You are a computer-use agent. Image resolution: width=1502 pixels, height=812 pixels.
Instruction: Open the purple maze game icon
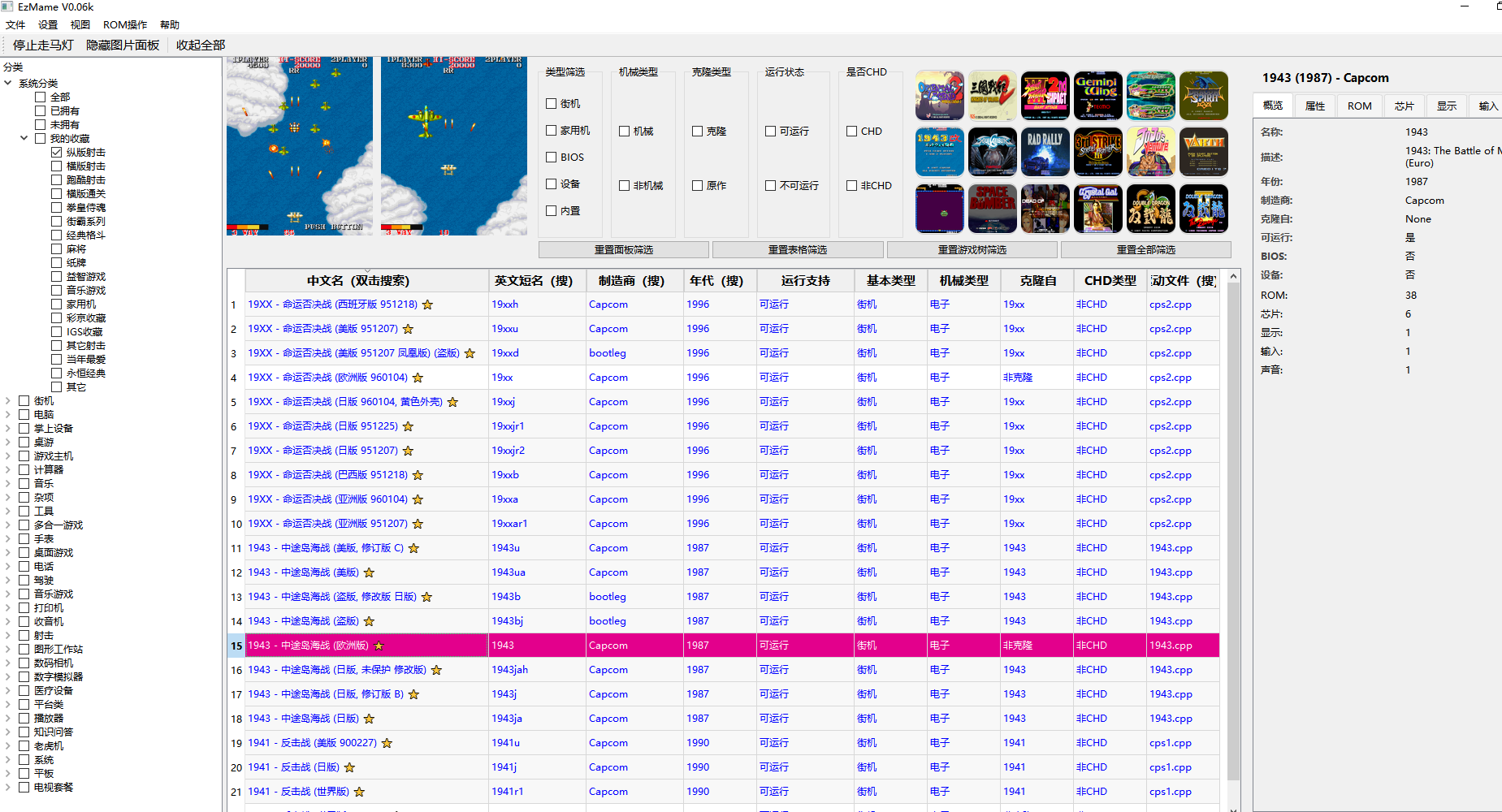click(940, 209)
